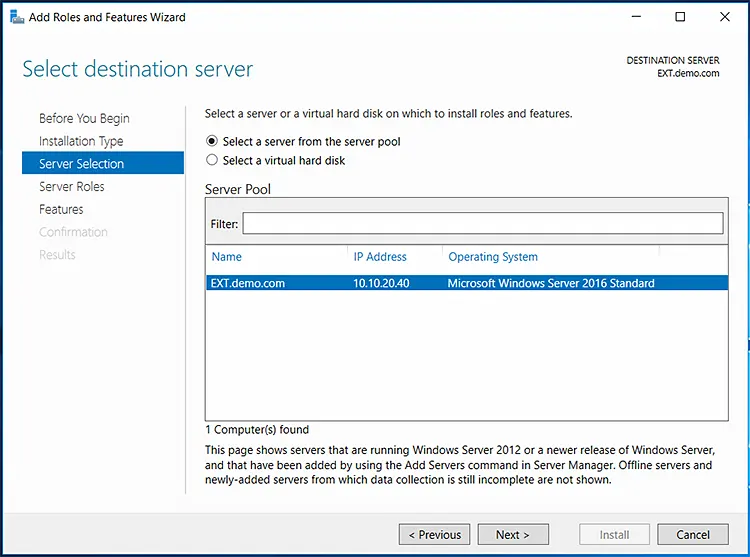Go to Before You Begin step

pyautogui.click(x=84, y=118)
